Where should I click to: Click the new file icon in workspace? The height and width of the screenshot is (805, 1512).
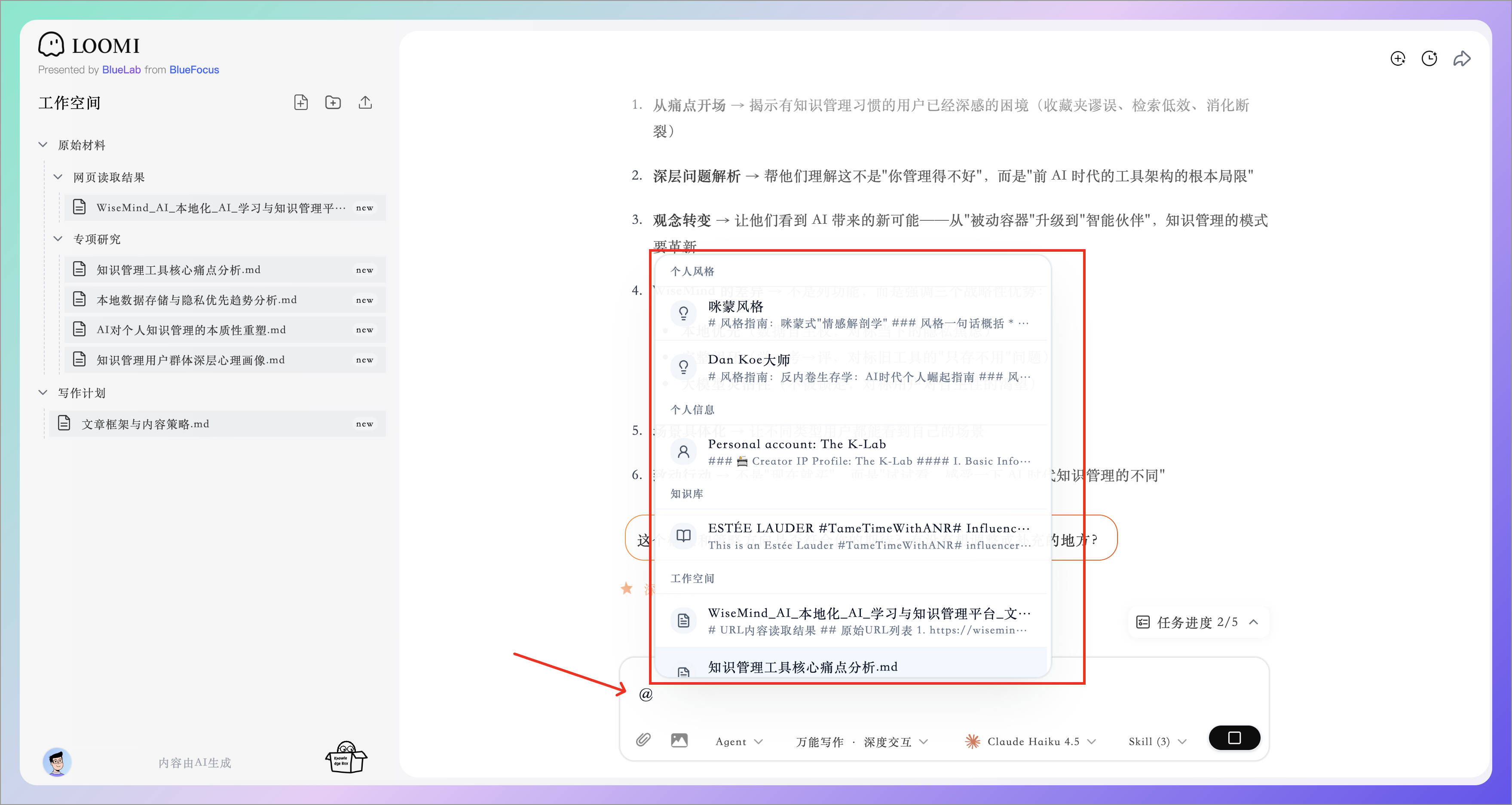coord(300,103)
